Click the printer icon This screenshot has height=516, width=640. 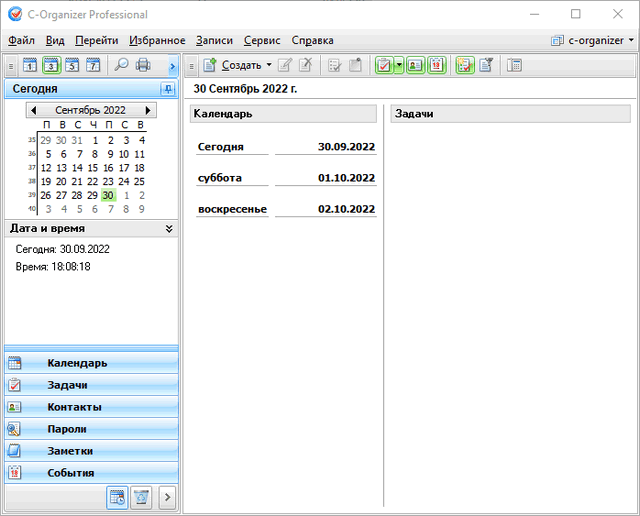tap(143, 66)
